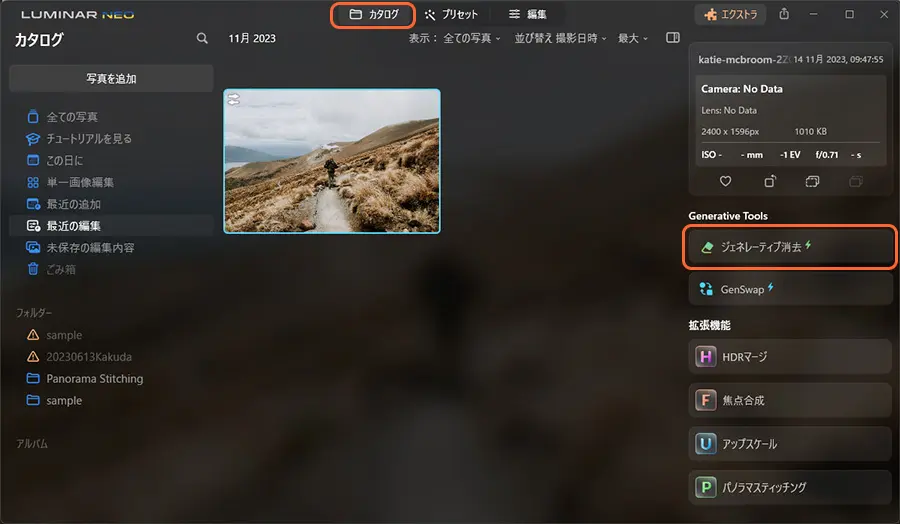Viewport: 900px width, 524px height.
Task: Click the edited-adjustments badge on the thumbnail
Action: (234, 100)
